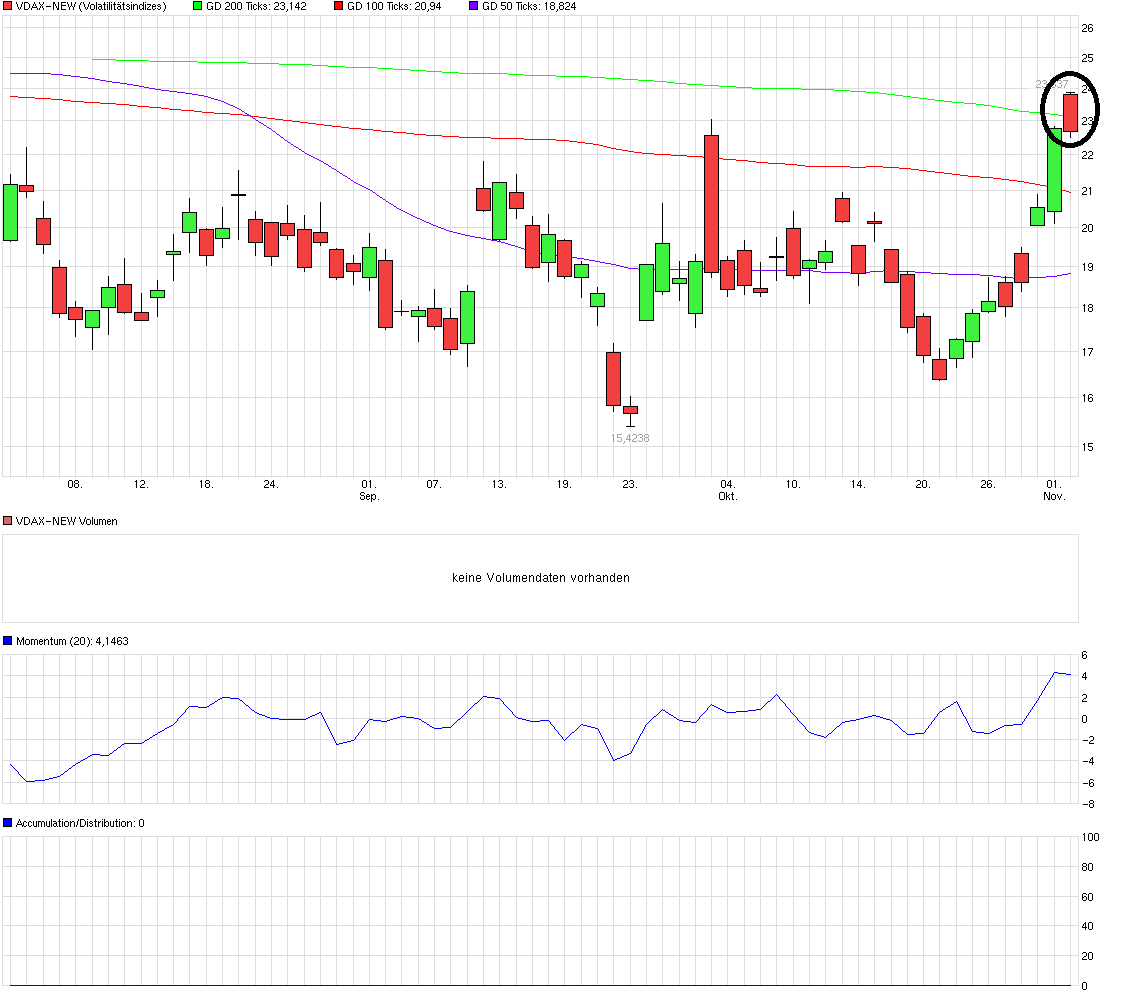
Task: Click the '13.' date axis label
Action: pos(499,485)
